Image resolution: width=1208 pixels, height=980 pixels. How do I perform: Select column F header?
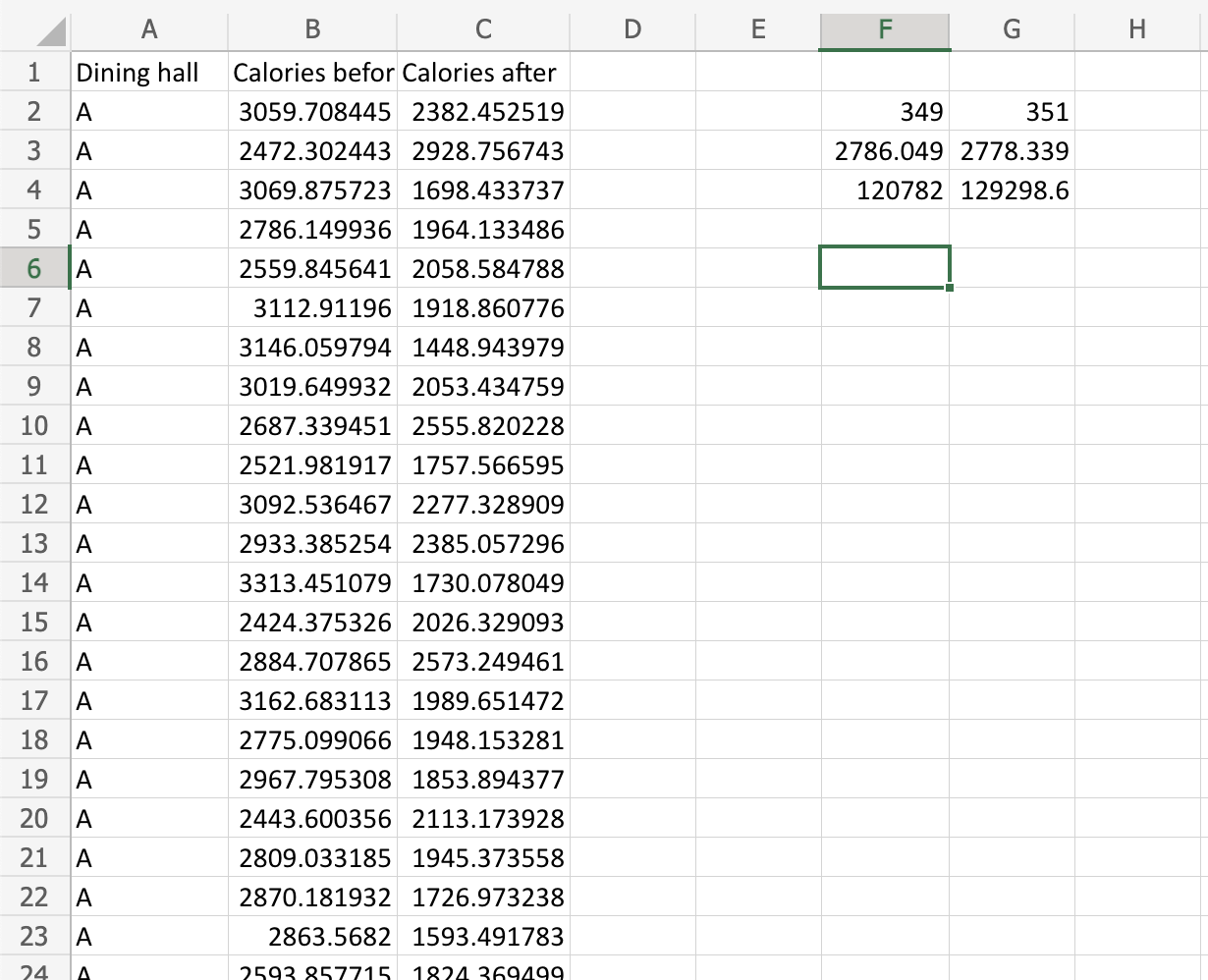pyautogui.click(x=884, y=29)
